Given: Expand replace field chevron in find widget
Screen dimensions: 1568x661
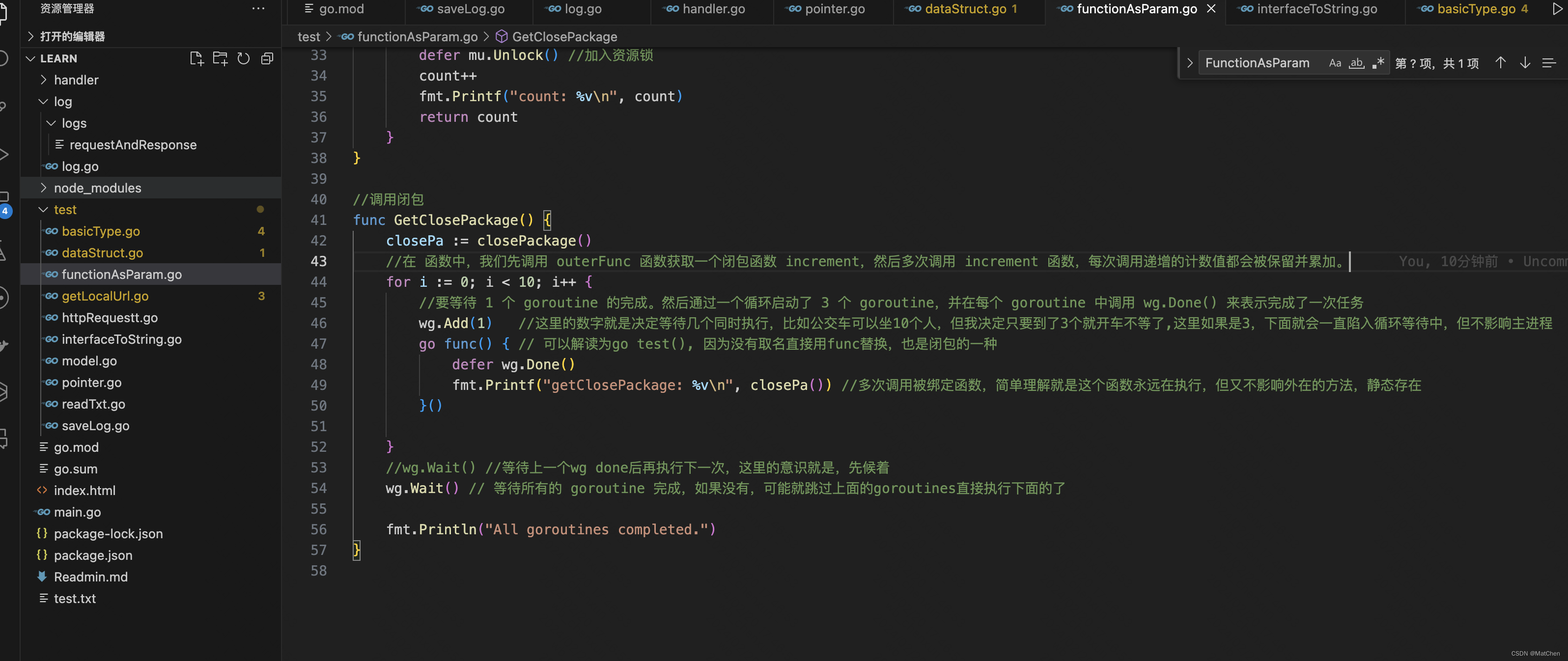Looking at the screenshot, I should (x=1189, y=63).
